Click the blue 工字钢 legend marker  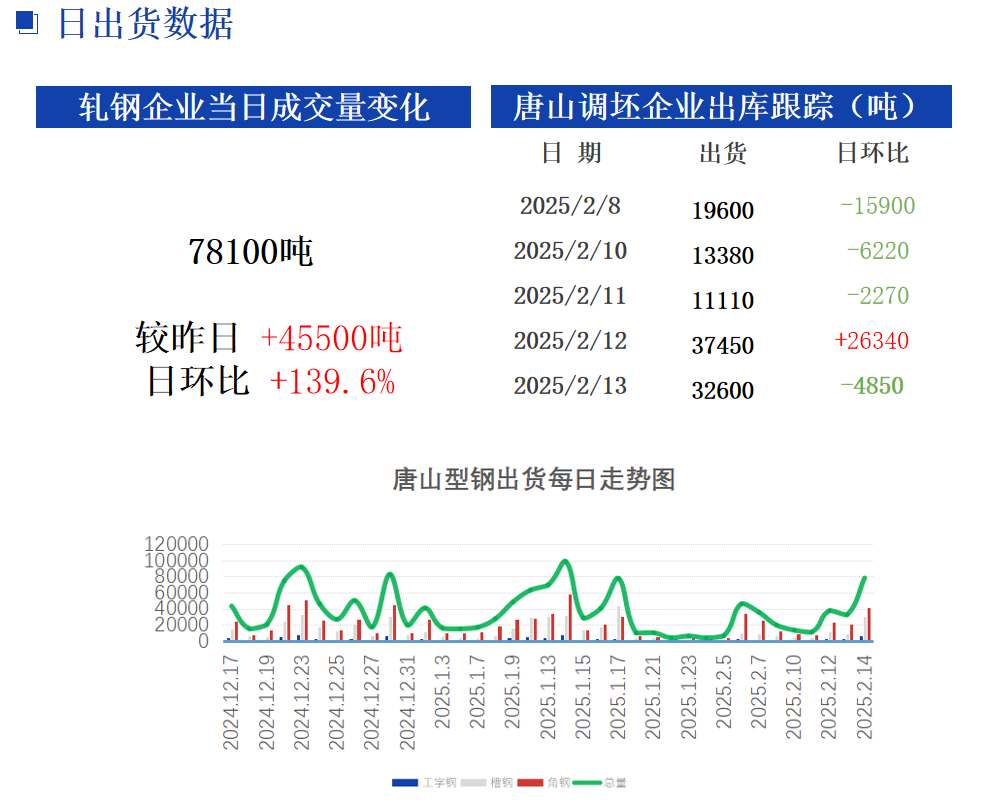click(405, 783)
